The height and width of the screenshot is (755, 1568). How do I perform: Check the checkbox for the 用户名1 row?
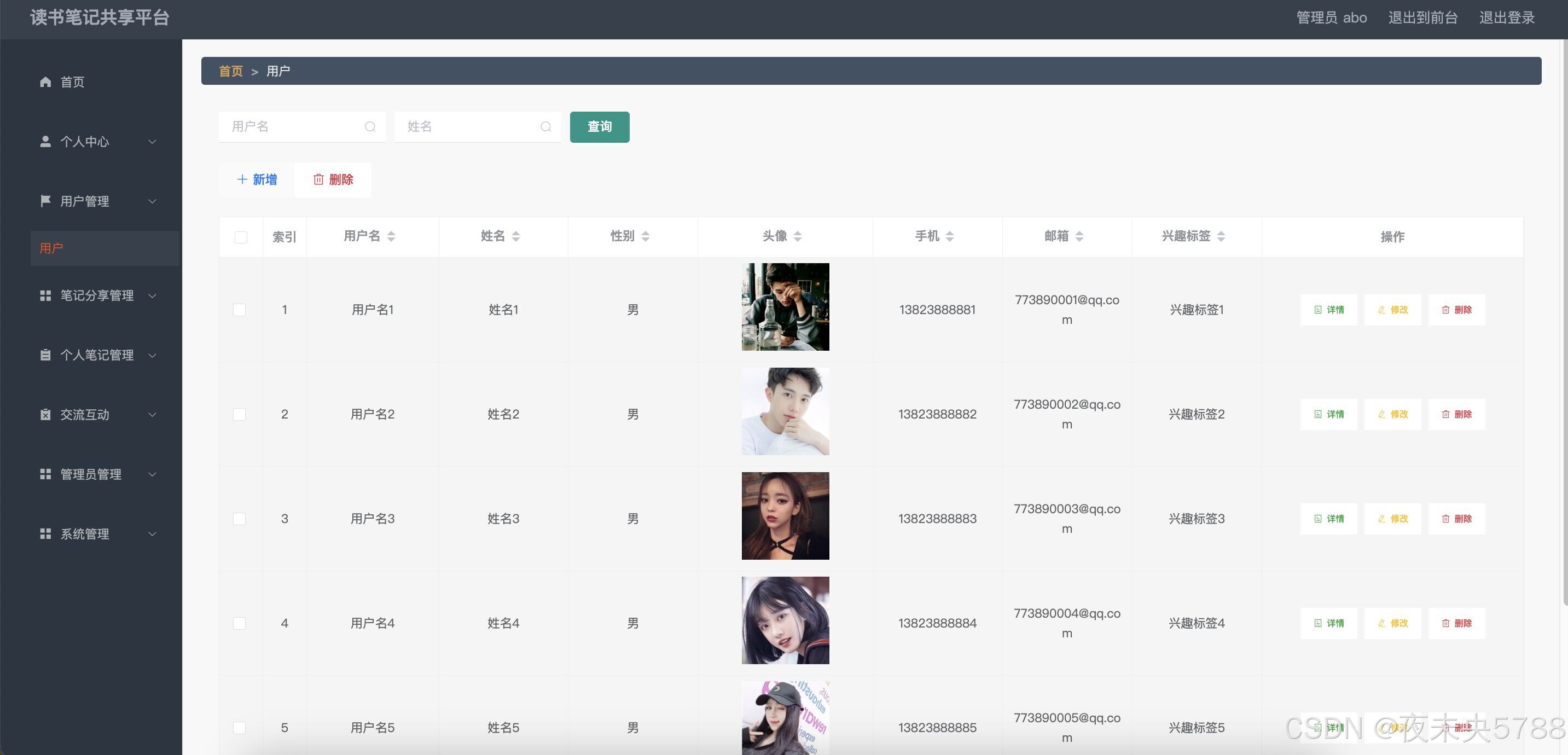(x=239, y=310)
